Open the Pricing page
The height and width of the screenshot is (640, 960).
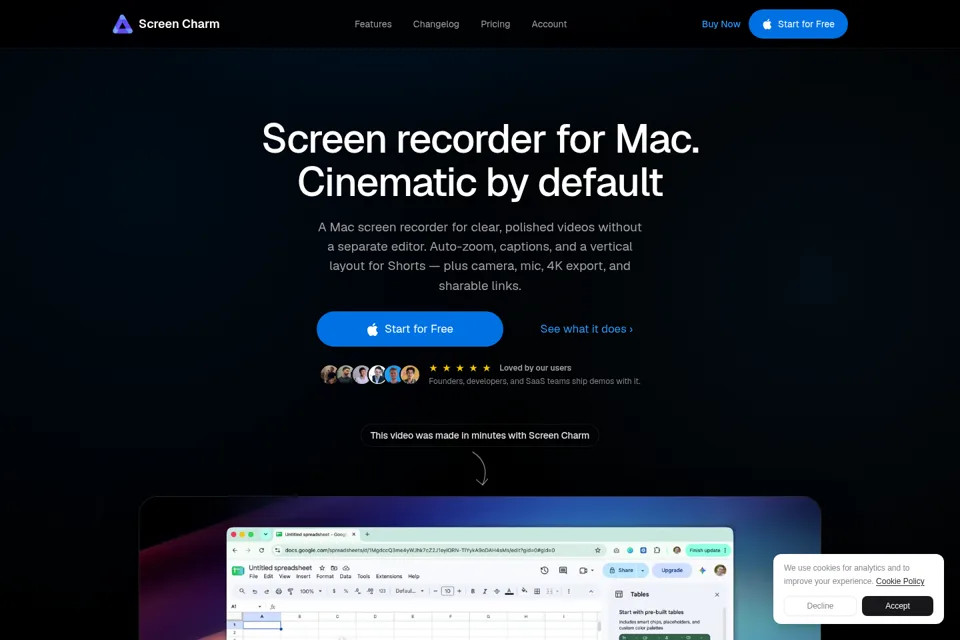(495, 24)
